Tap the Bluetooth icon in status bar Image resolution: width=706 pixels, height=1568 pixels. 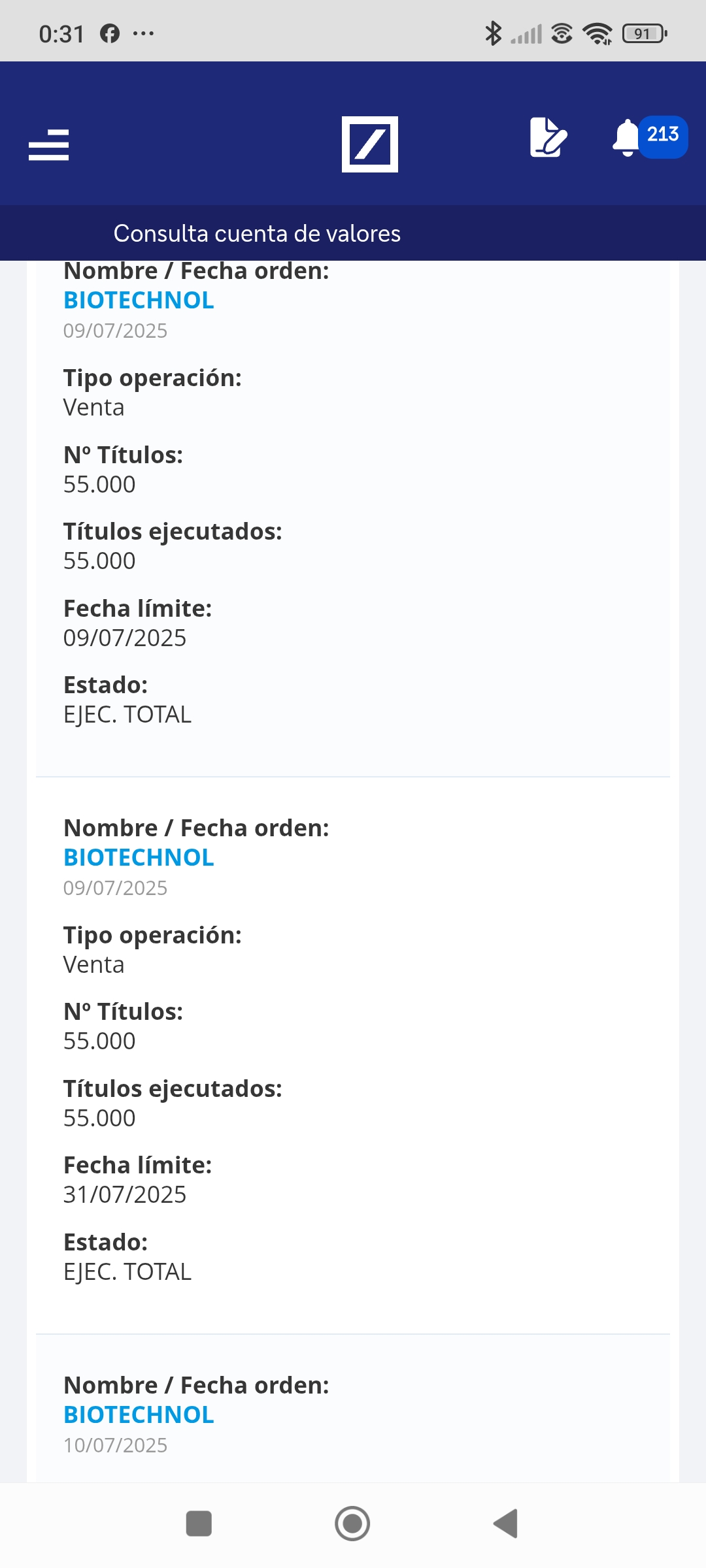493,33
